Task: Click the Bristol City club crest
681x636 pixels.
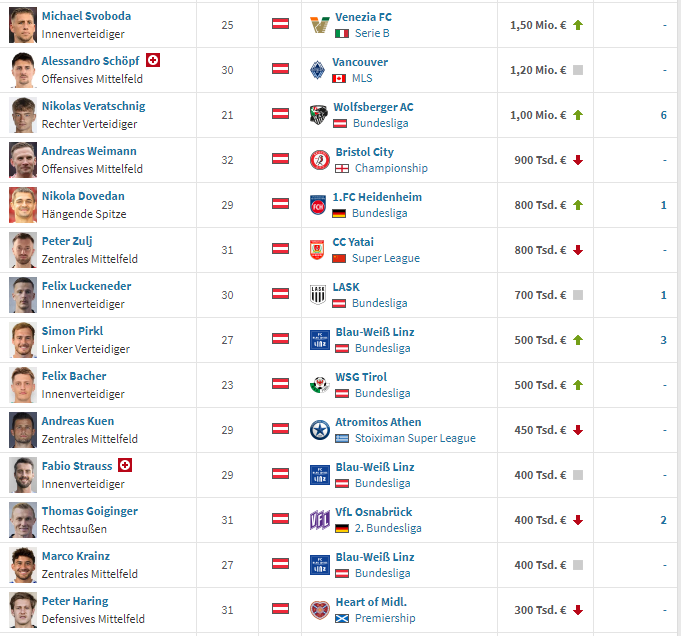Action: (x=320, y=160)
